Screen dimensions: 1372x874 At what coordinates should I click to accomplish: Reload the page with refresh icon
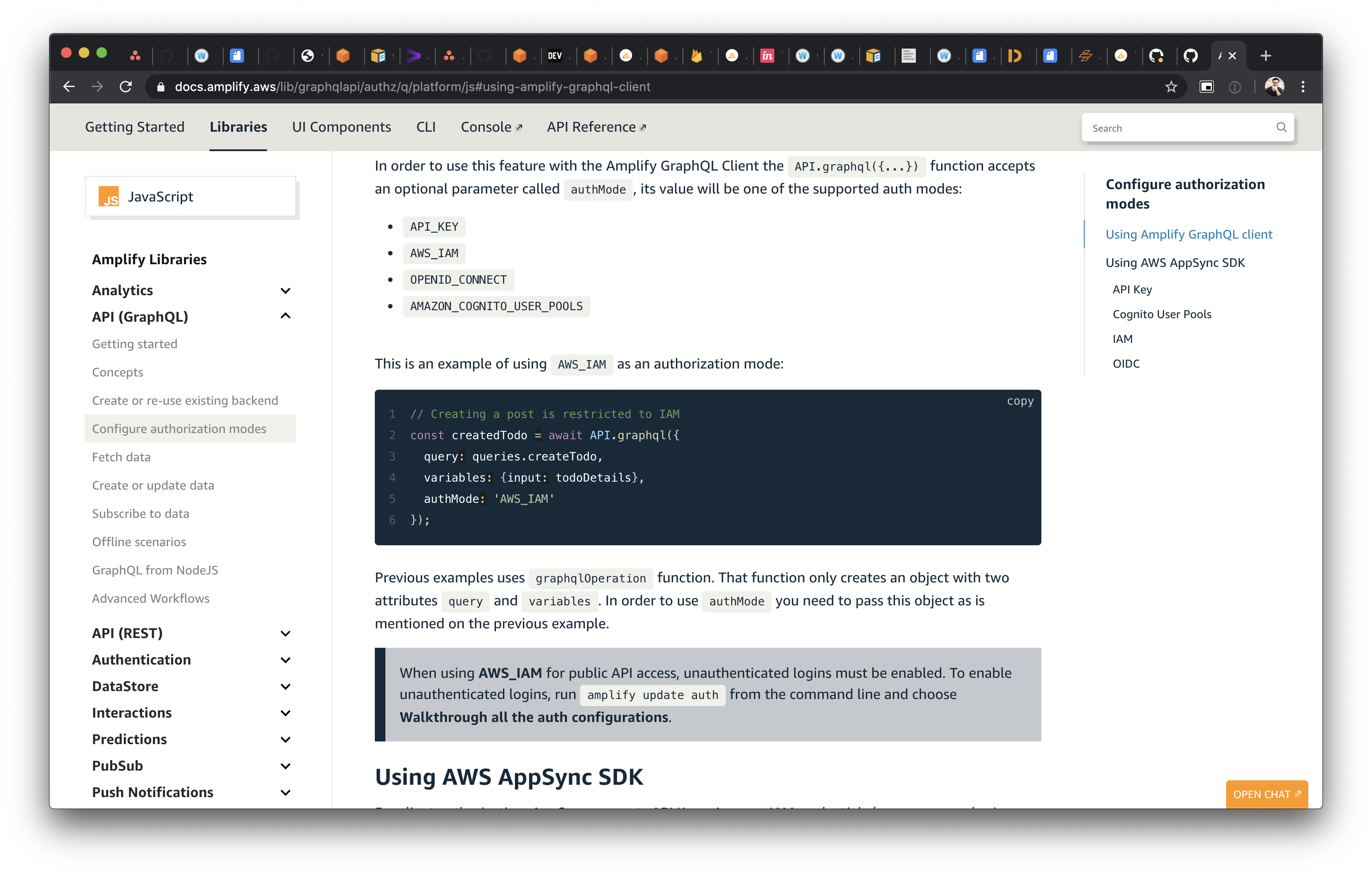(x=126, y=87)
